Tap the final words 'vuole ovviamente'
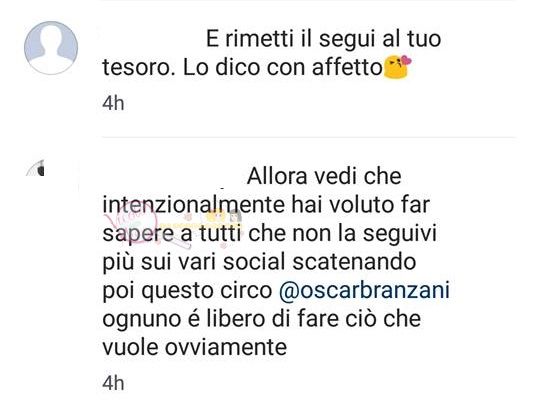Image resolution: width=540 pixels, height=401 pixels. coord(195,347)
